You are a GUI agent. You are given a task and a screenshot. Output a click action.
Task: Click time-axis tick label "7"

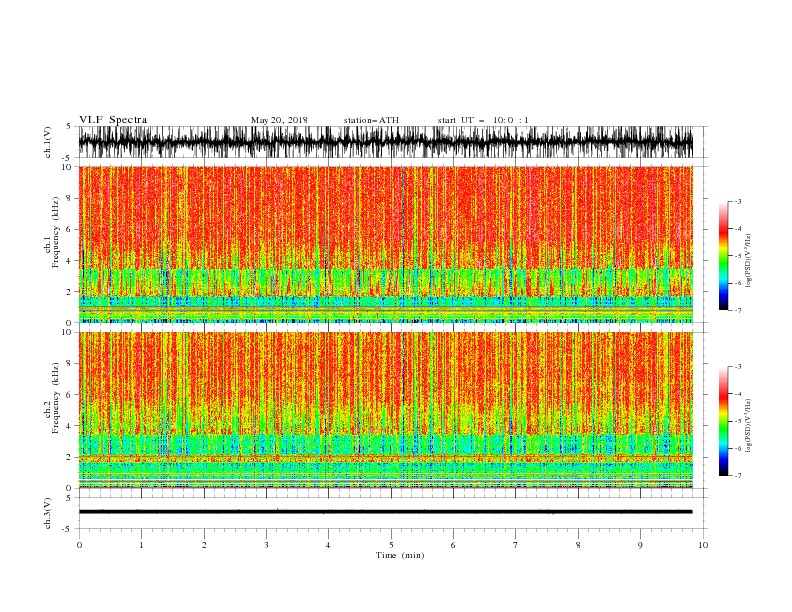point(516,545)
